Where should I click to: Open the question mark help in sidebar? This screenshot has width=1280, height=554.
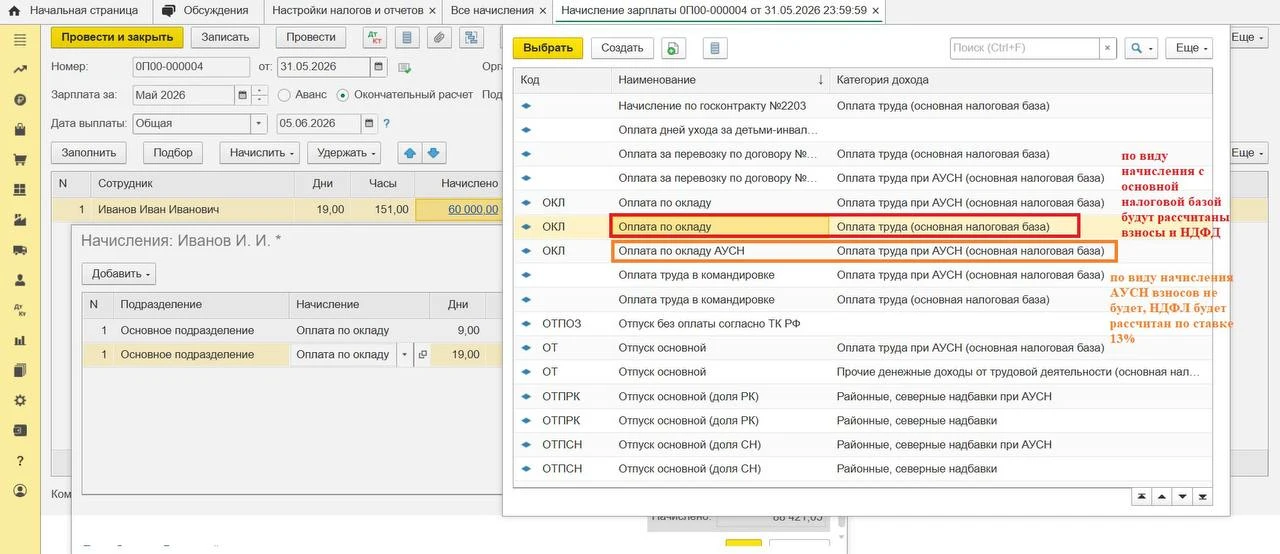click(20, 461)
